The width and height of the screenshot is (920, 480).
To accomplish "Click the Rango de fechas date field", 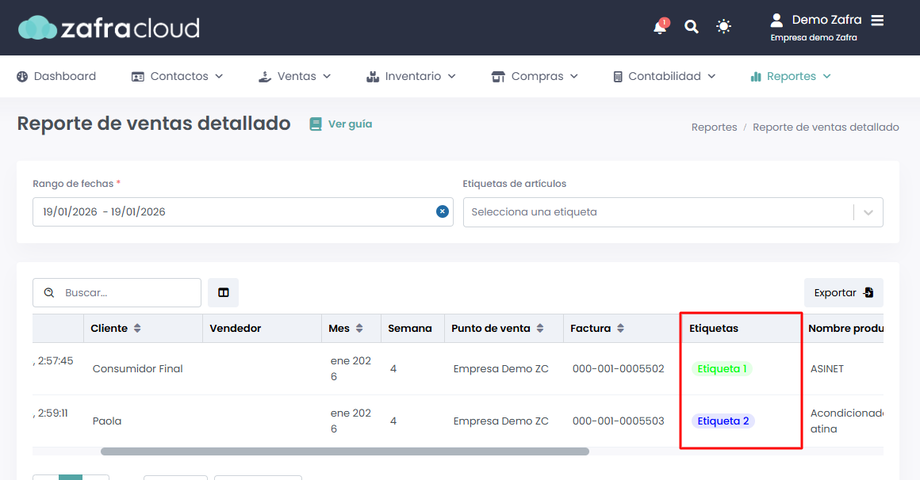I will tap(243, 212).
